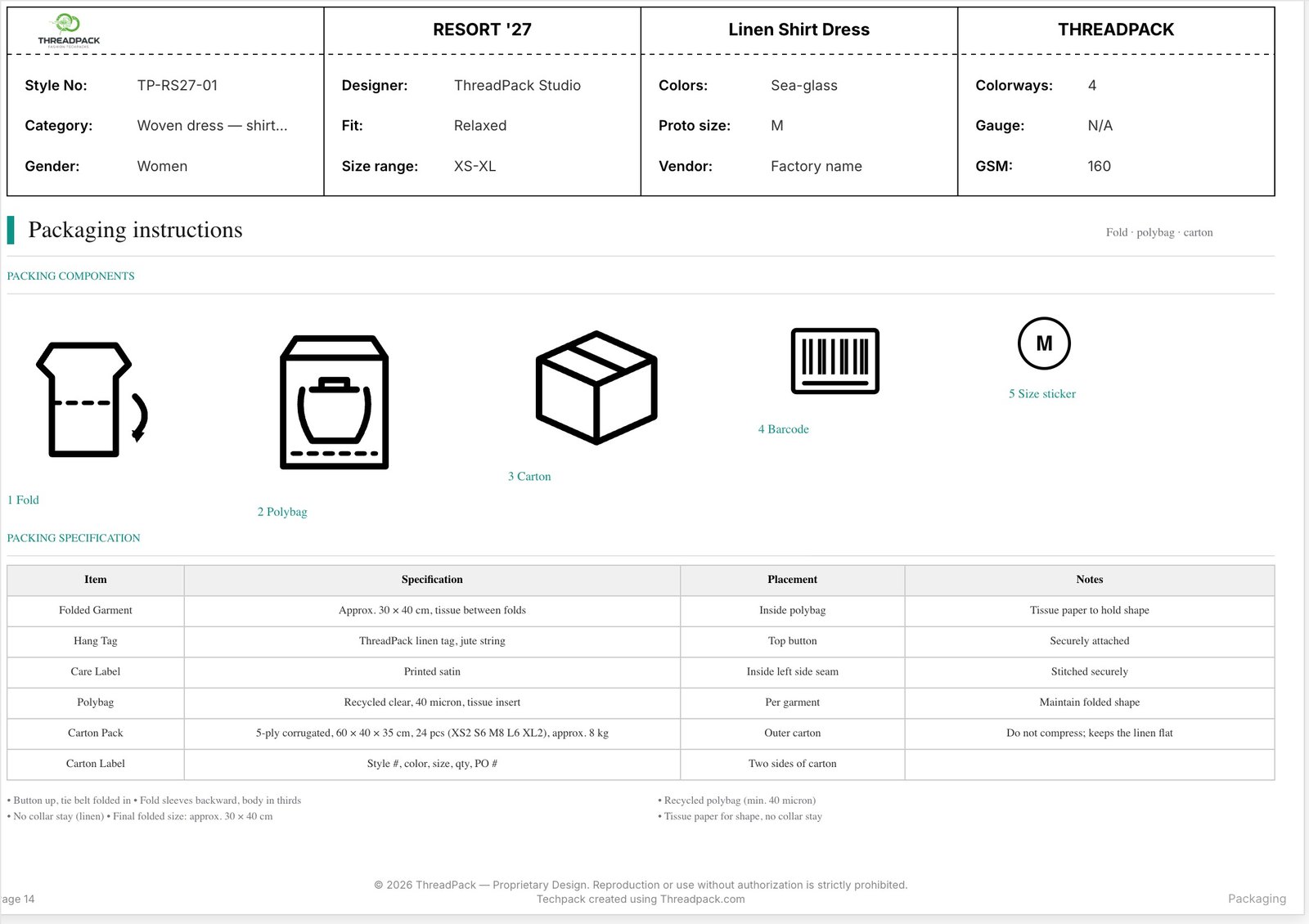Click the '5 Size sticker' caption
Image resolution: width=1309 pixels, height=924 pixels.
pos(1041,394)
